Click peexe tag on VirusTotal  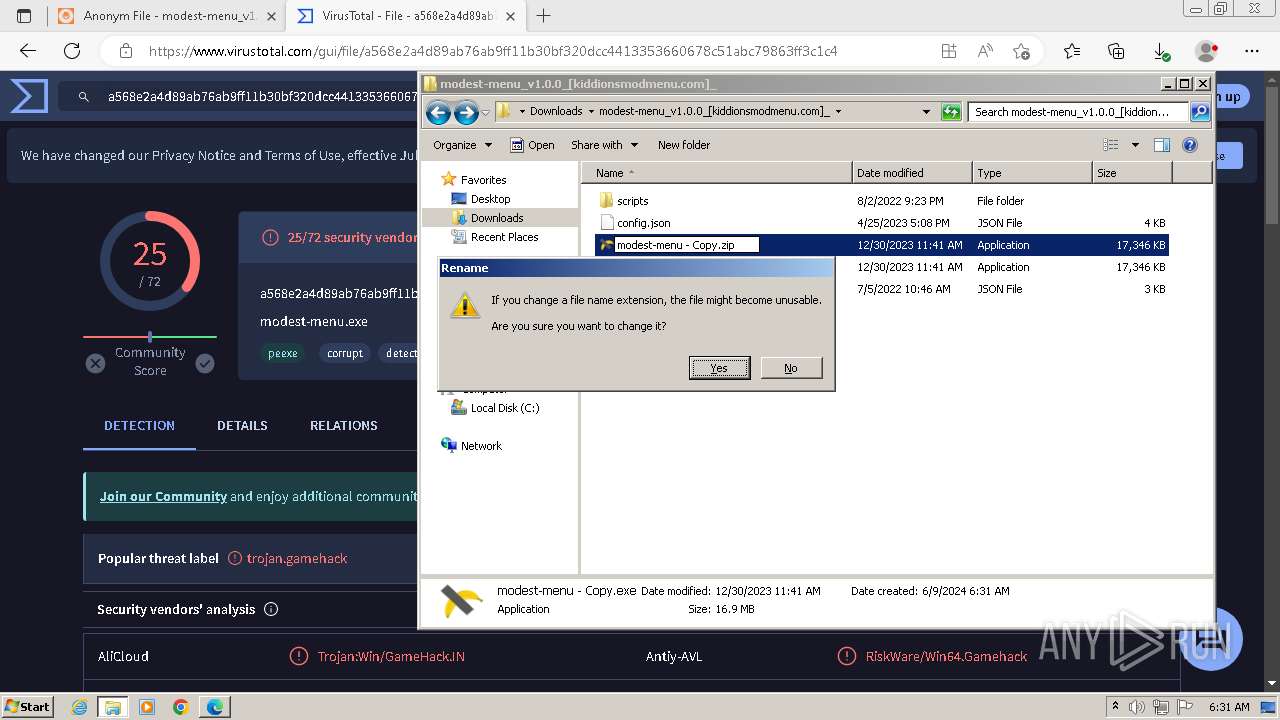(283, 353)
